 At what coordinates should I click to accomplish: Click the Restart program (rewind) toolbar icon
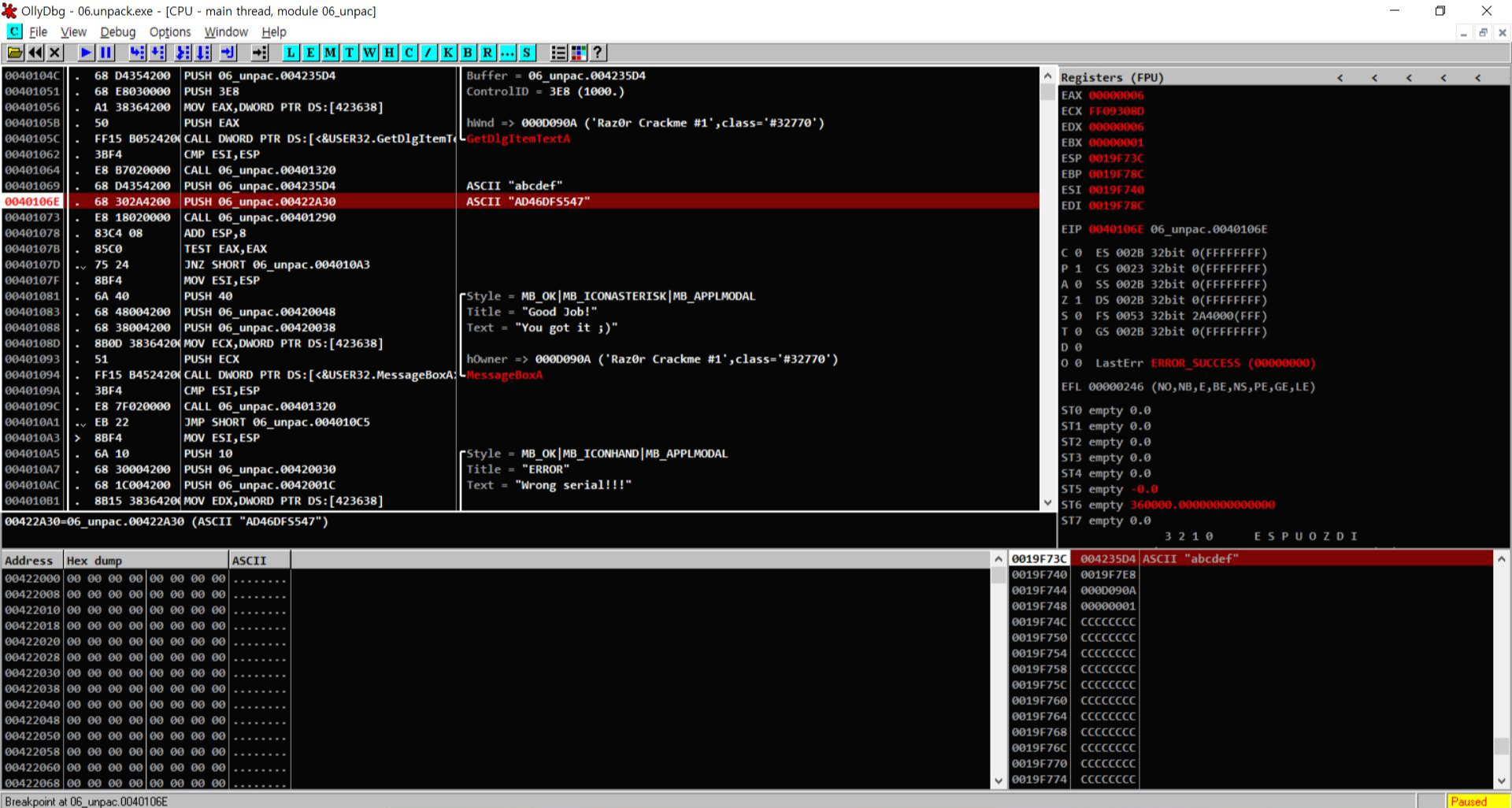click(x=35, y=53)
